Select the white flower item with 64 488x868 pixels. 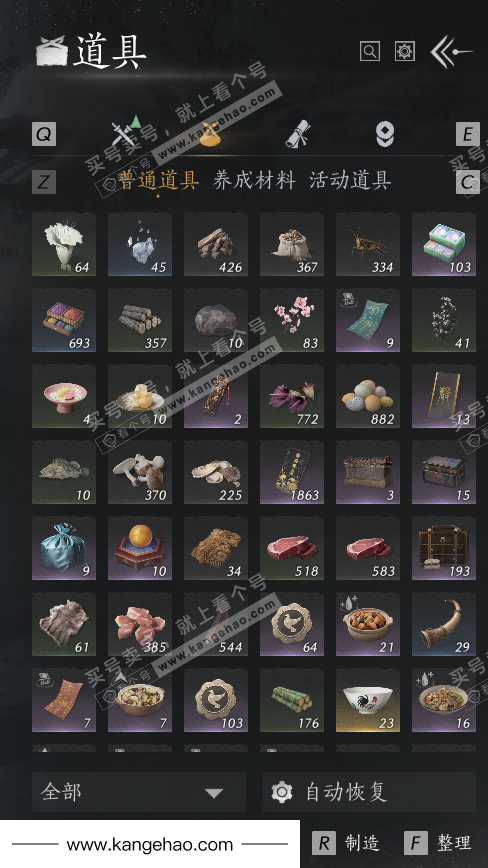[x=64, y=244]
